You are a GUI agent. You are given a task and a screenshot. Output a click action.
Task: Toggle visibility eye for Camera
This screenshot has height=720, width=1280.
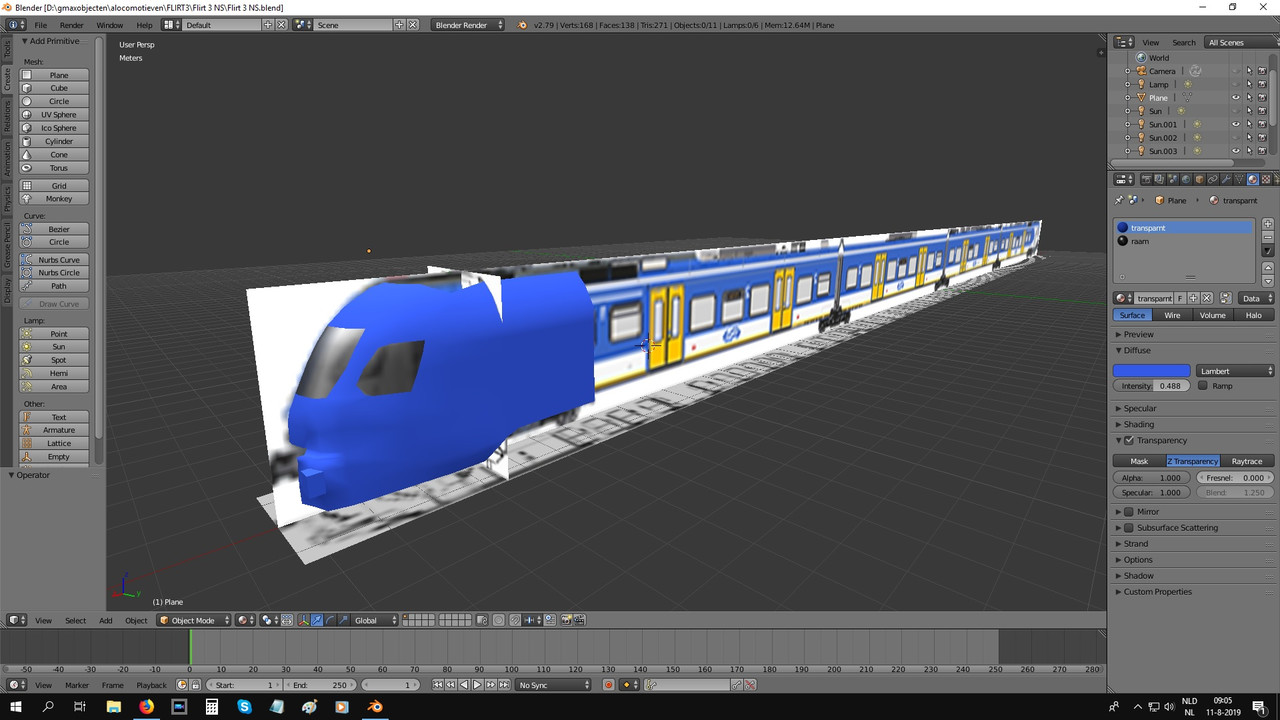pos(1236,71)
